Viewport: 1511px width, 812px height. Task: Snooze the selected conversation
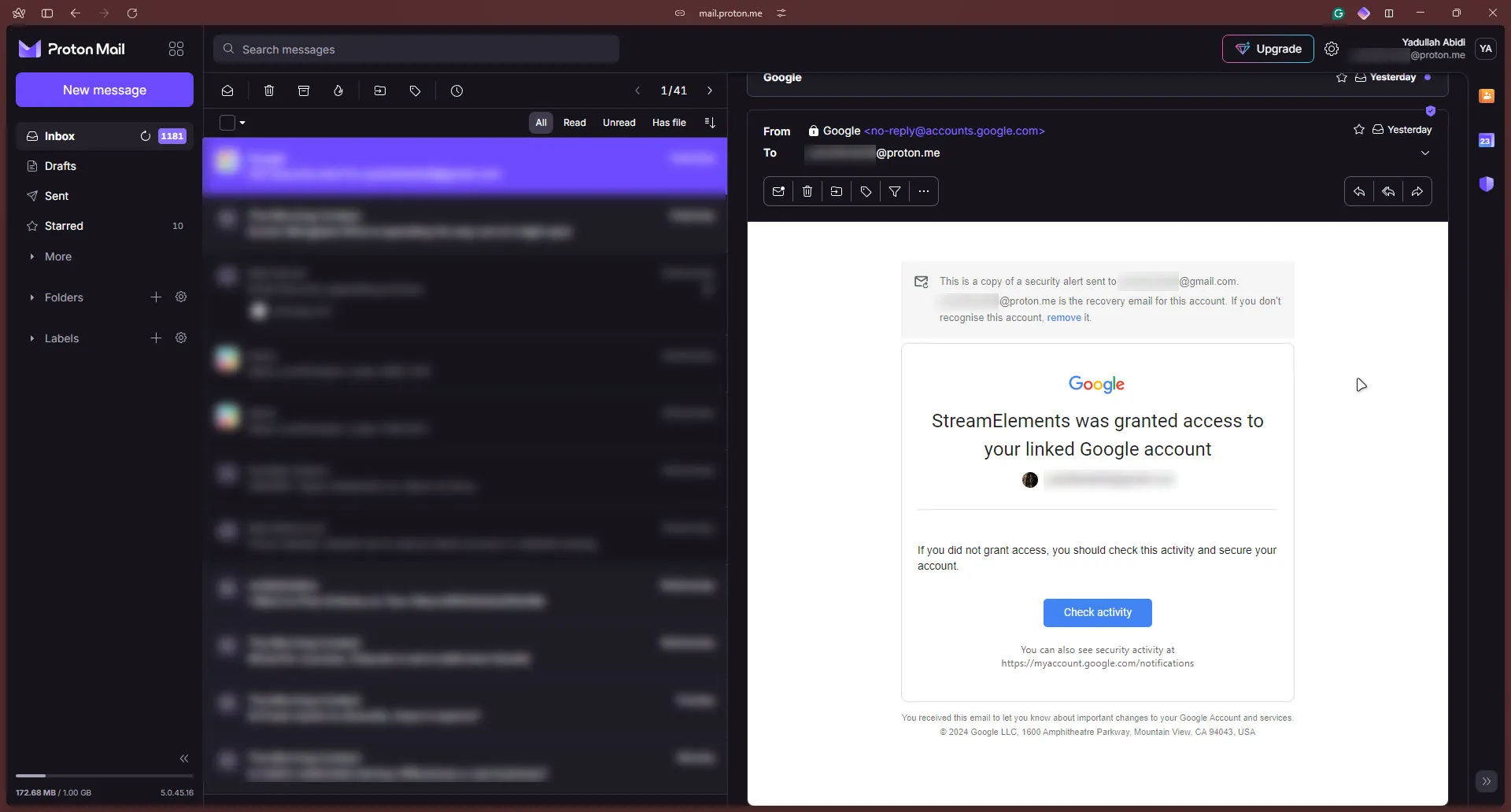[x=457, y=90]
